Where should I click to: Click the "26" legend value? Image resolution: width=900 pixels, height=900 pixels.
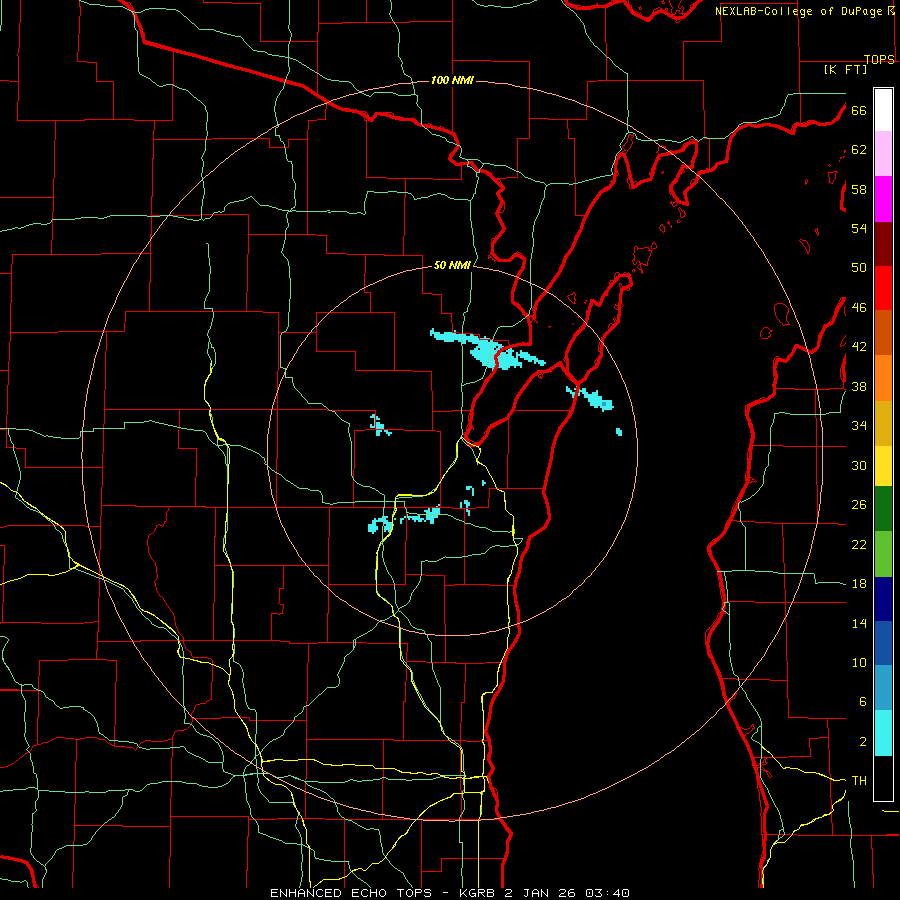pos(859,505)
